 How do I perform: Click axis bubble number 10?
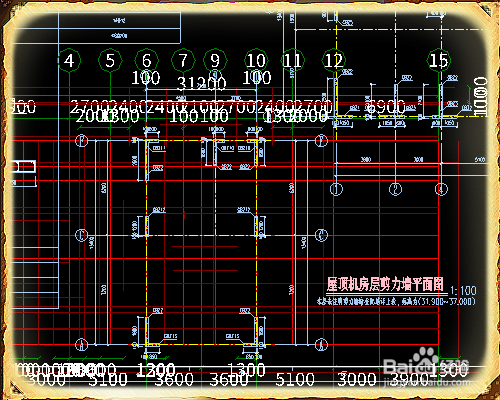(x=256, y=60)
